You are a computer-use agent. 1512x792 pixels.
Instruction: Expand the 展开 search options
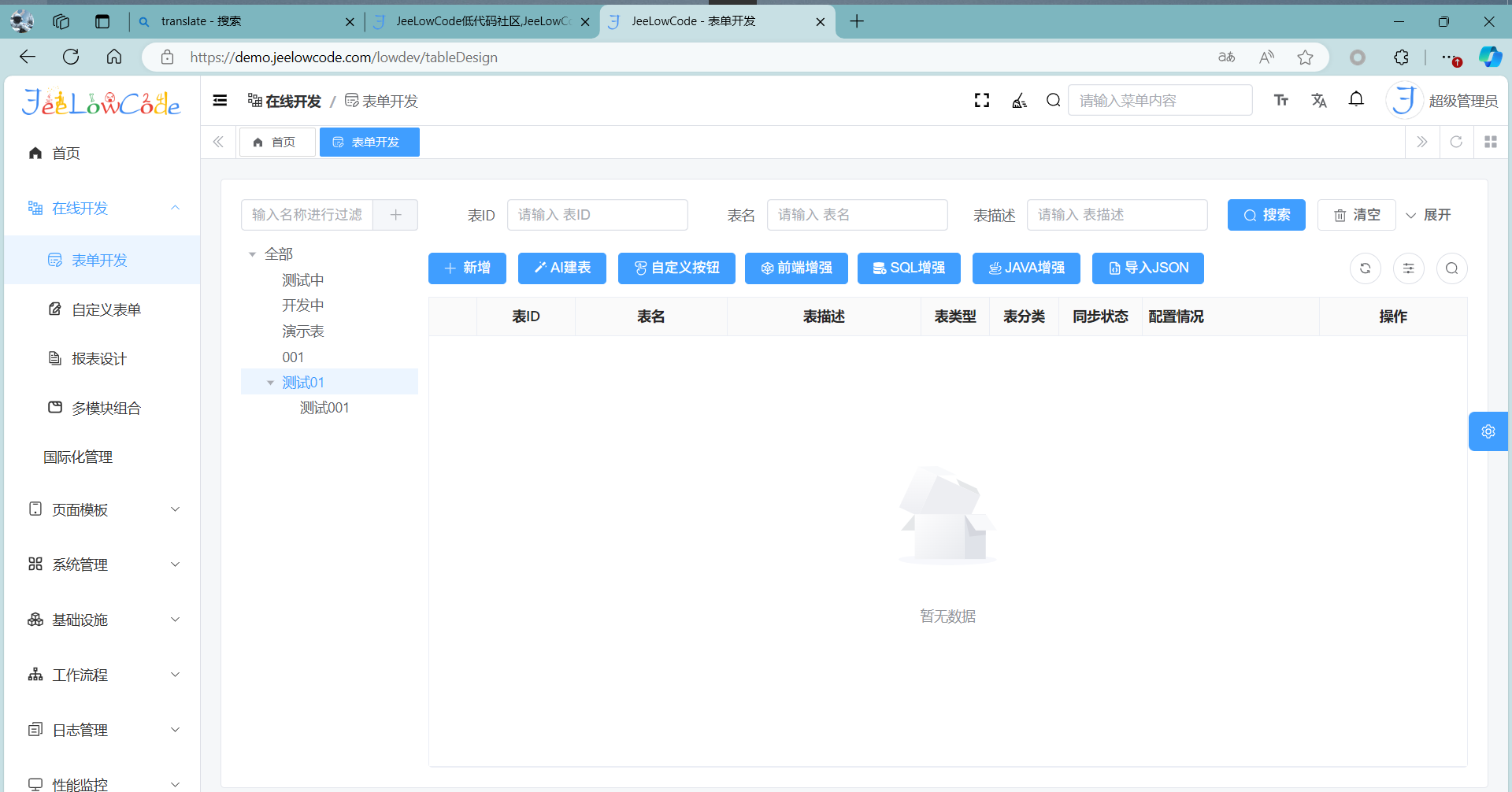point(1429,215)
